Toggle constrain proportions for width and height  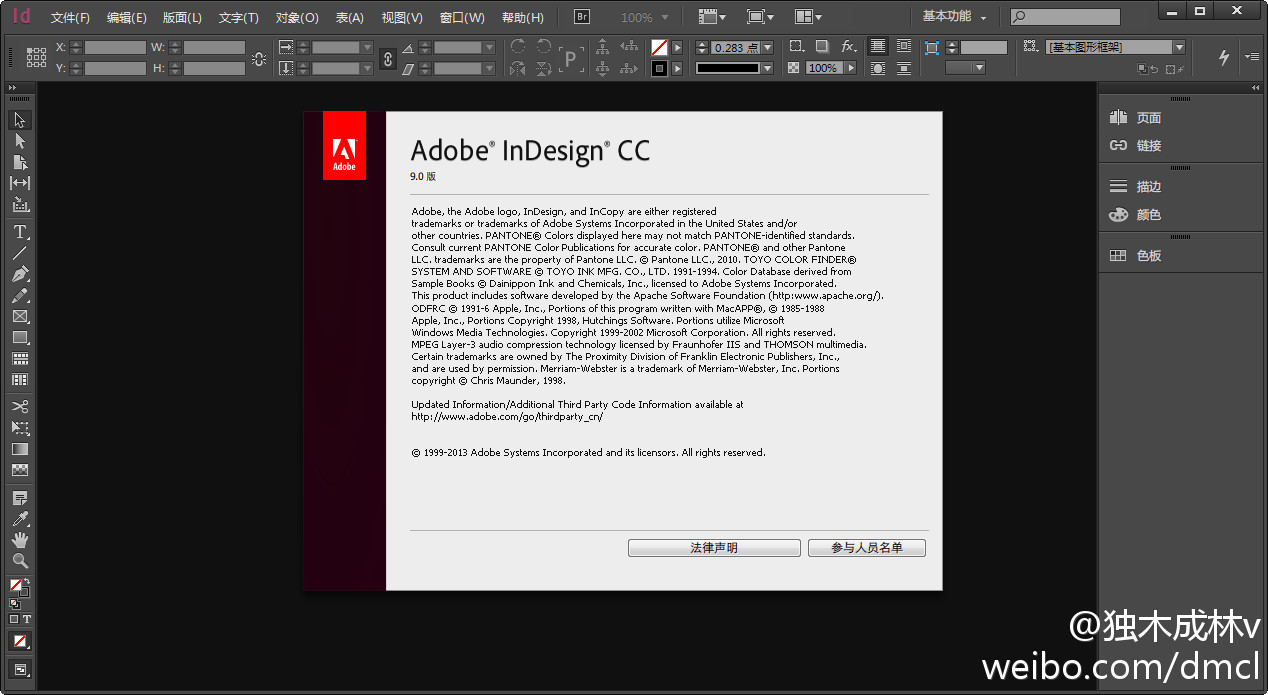click(x=259, y=59)
